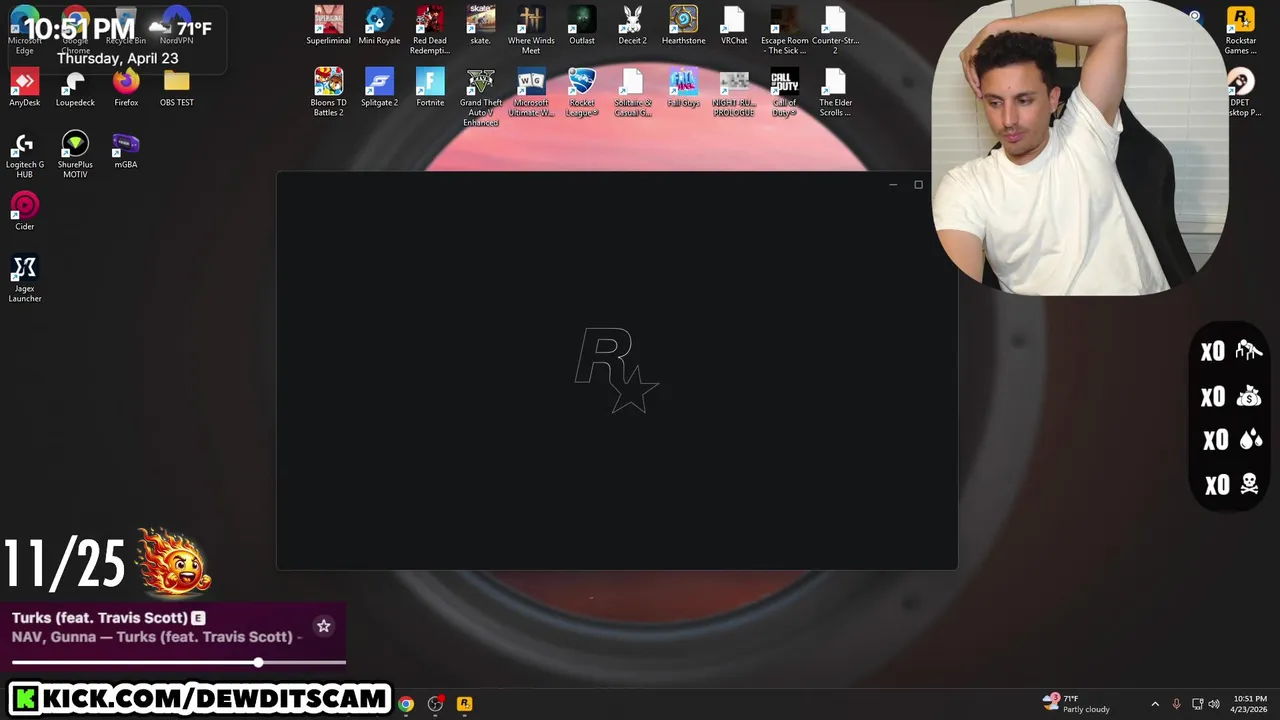Expand the hidden tray icons chevron

coord(1155,704)
